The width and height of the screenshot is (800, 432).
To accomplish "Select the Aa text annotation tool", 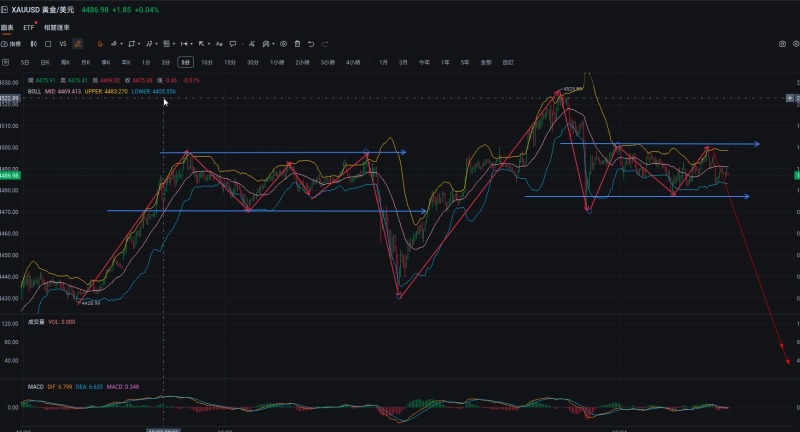I will point(219,44).
